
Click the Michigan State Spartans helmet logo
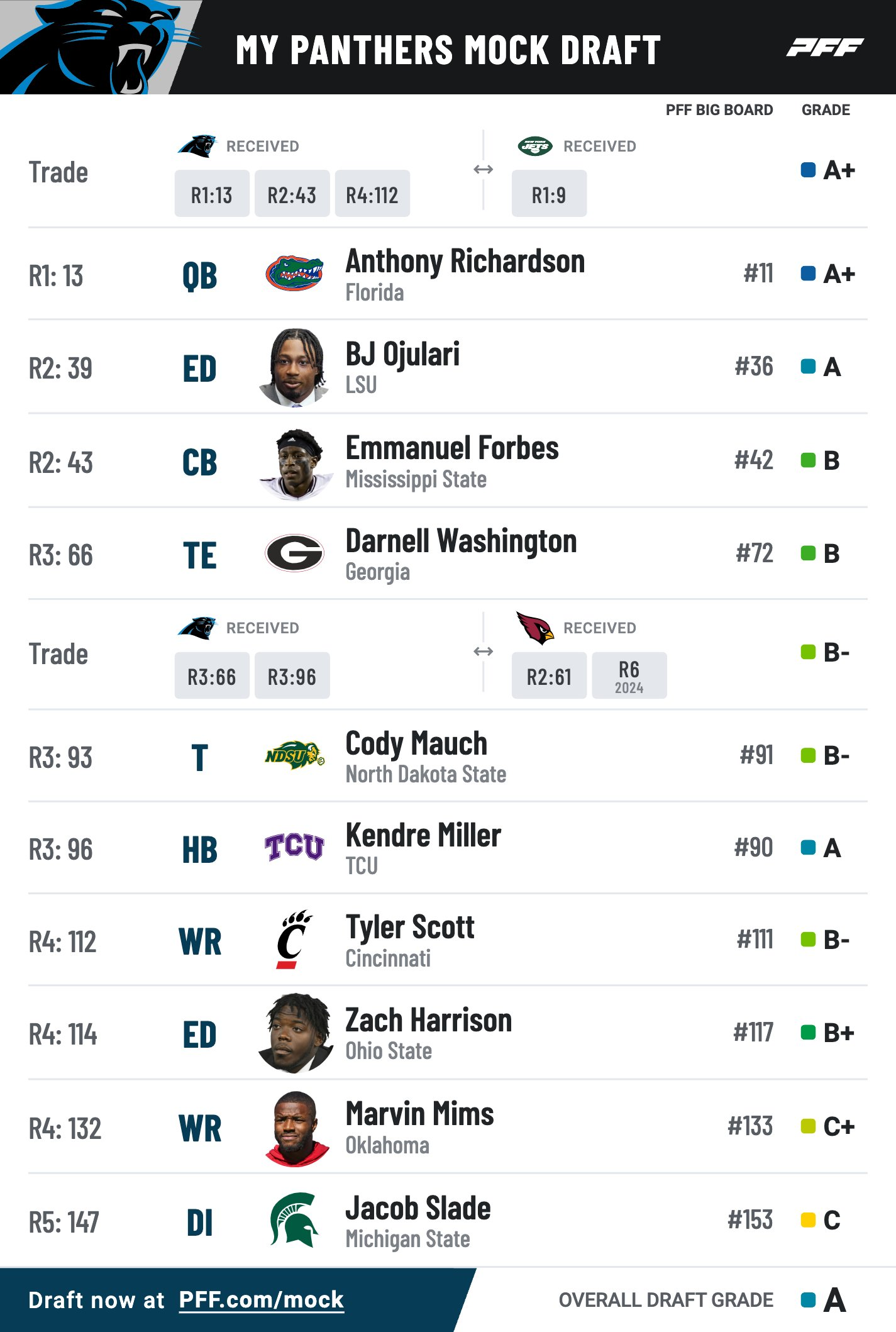(x=294, y=1219)
